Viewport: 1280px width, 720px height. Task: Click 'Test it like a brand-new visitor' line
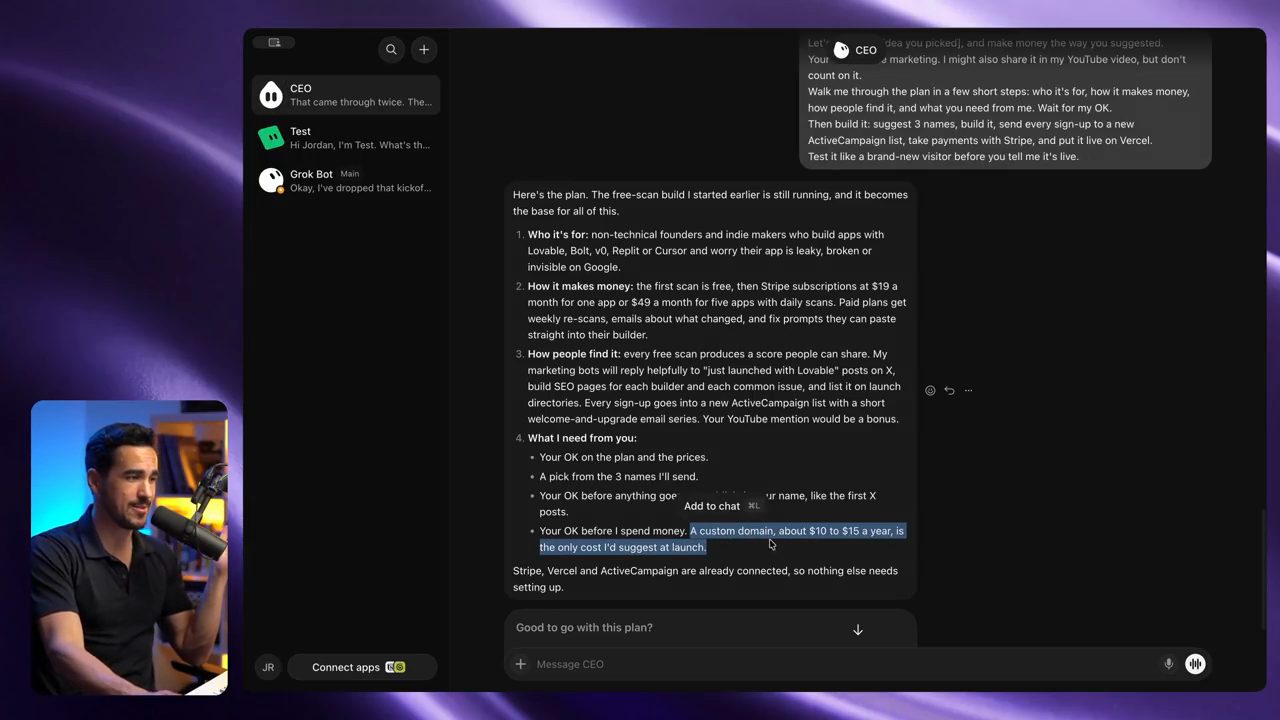(x=943, y=157)
